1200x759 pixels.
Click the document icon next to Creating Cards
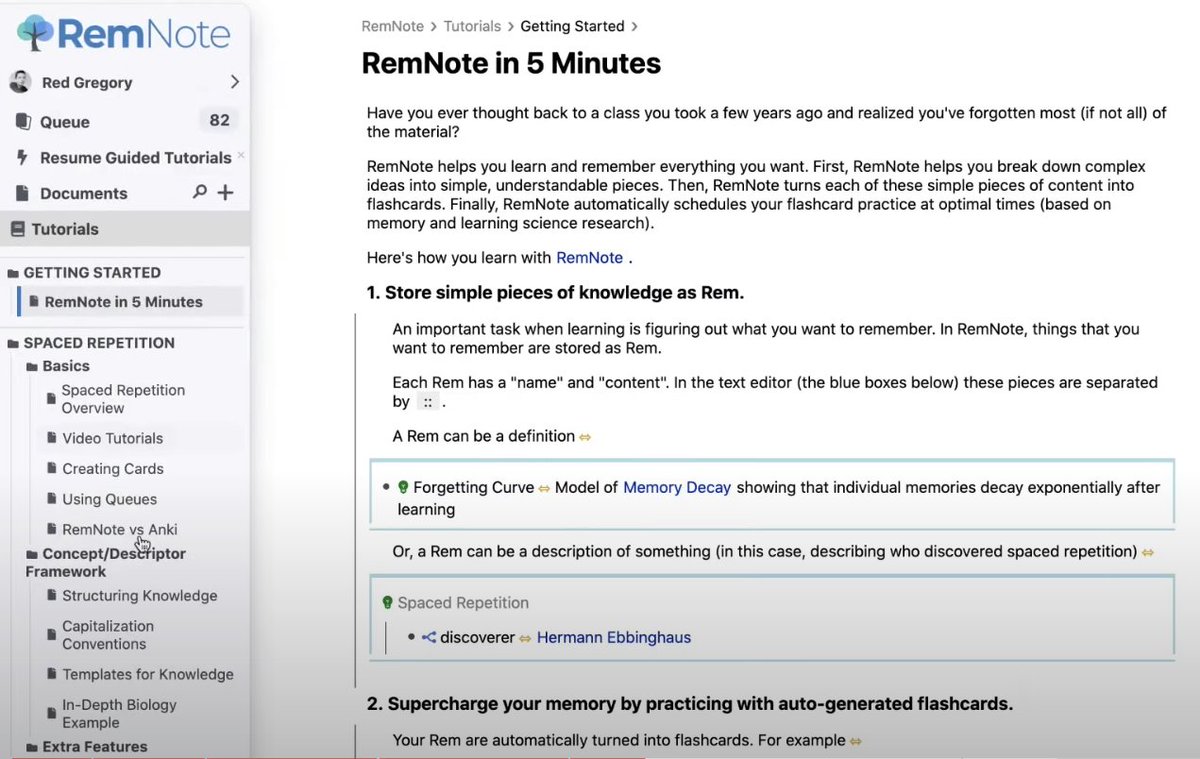(53, 468)
